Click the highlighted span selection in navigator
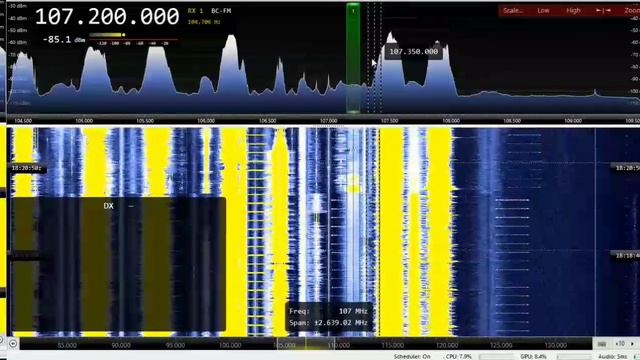Viewport: 640px width, 360px height. point(306,343)
